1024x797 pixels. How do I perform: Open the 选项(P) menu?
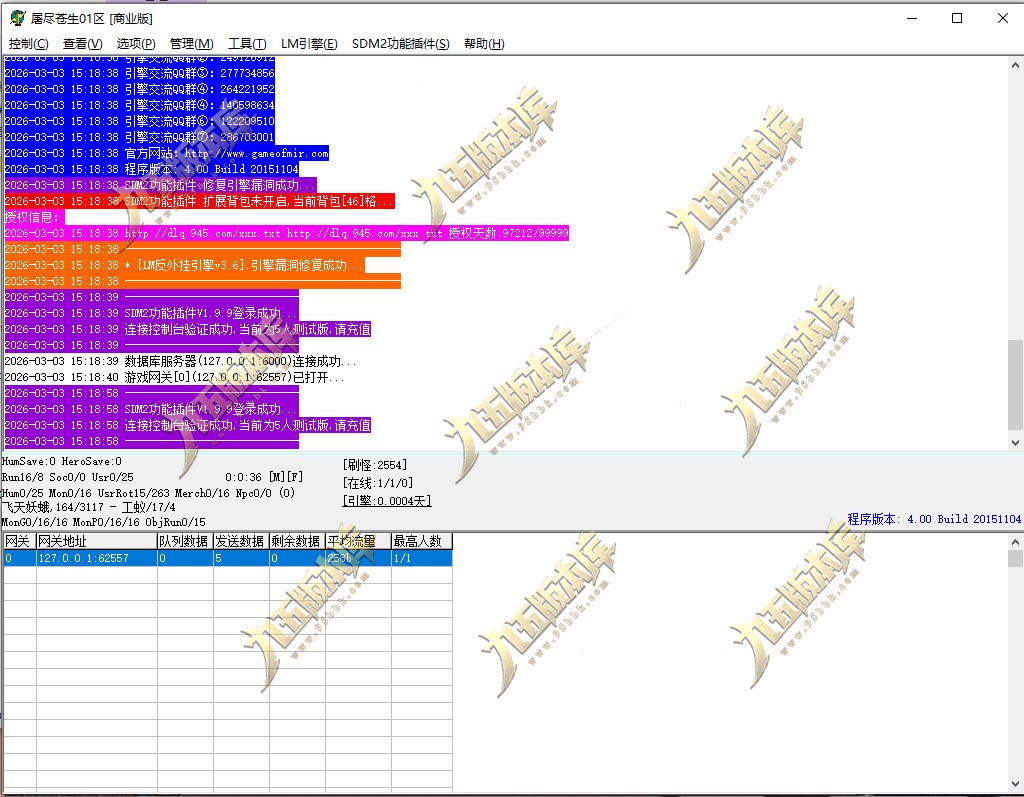[x=136, y=44]
